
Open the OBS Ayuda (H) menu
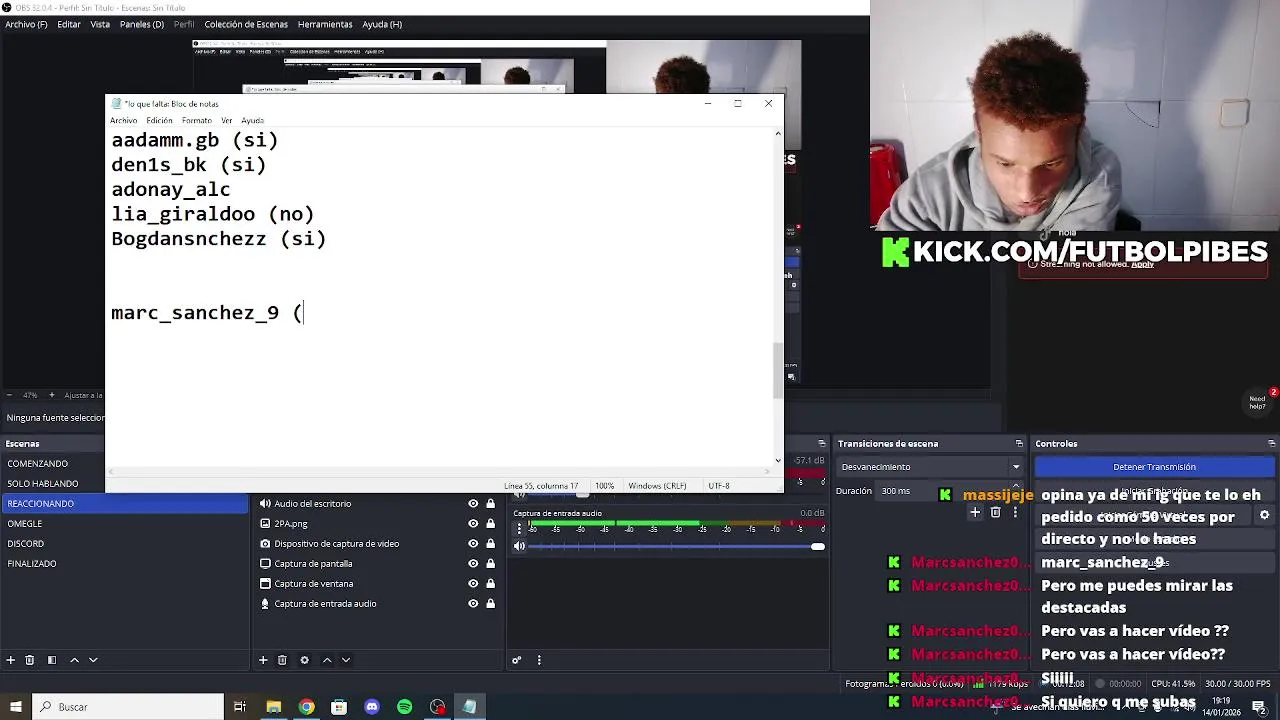pyautogui.click(x=382, y=24)
